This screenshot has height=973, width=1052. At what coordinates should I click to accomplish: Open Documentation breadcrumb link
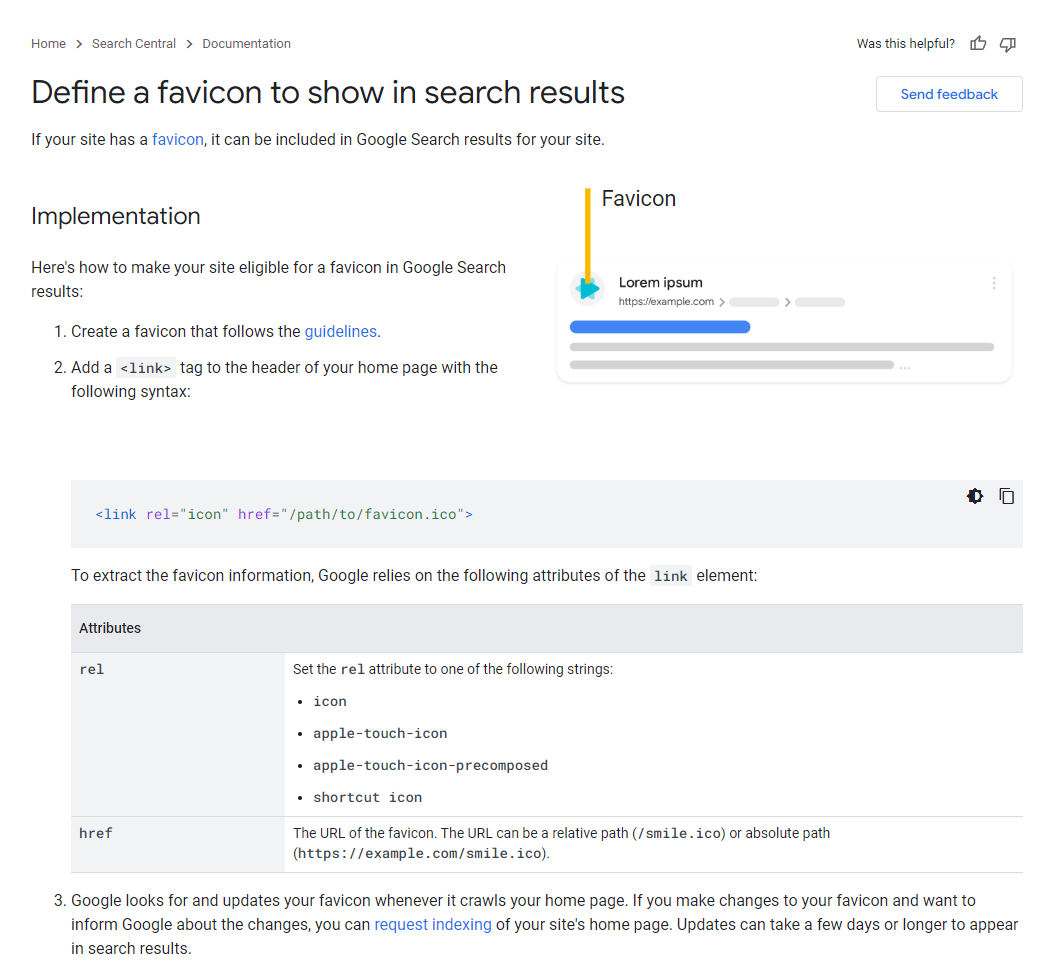(246, 44)
